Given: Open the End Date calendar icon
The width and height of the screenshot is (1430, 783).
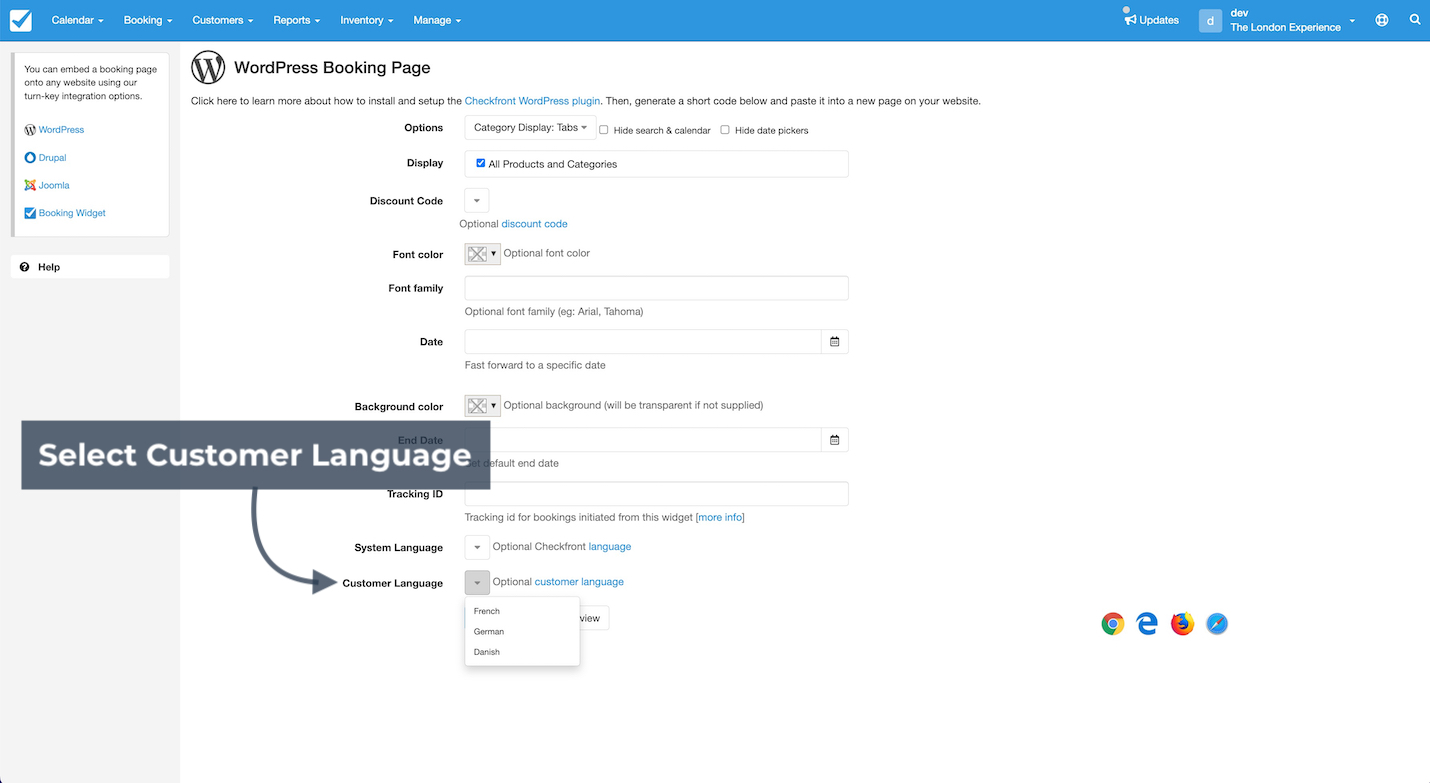Looking at the screenshot, I should [x=835, y=440].
